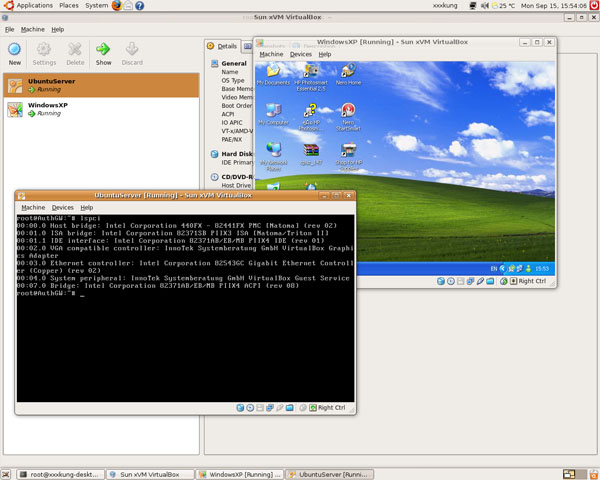Click the Delete machine toolbar icon

click(75, 54)
